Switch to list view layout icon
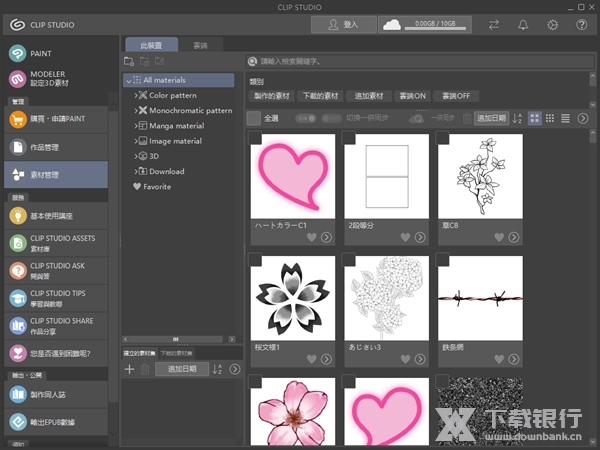600x450 pixels. (566, 118)
